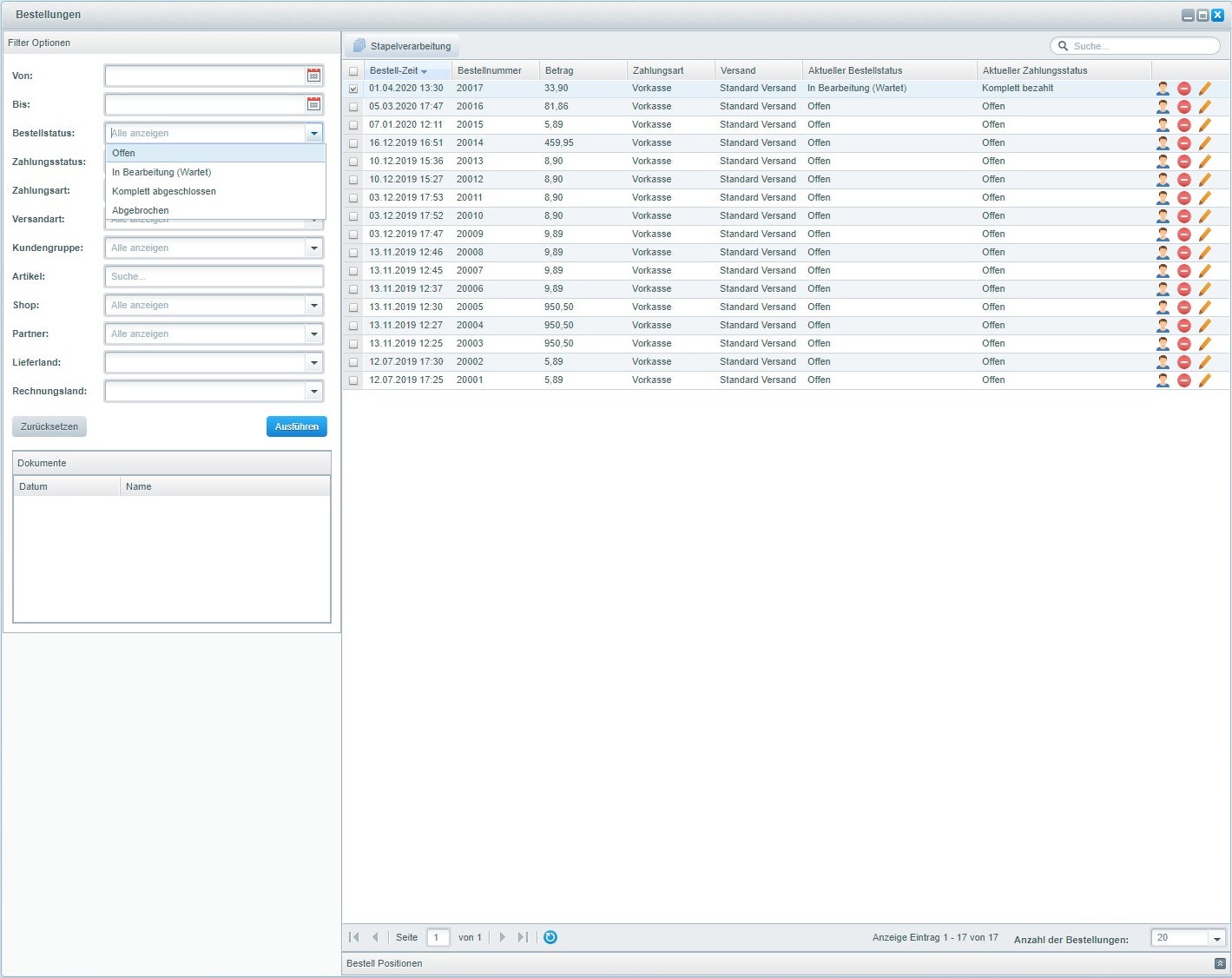Screen dimensions: 1232x978
Task: Edit order 20015 with pencil icon
Action: [1204, 125]
